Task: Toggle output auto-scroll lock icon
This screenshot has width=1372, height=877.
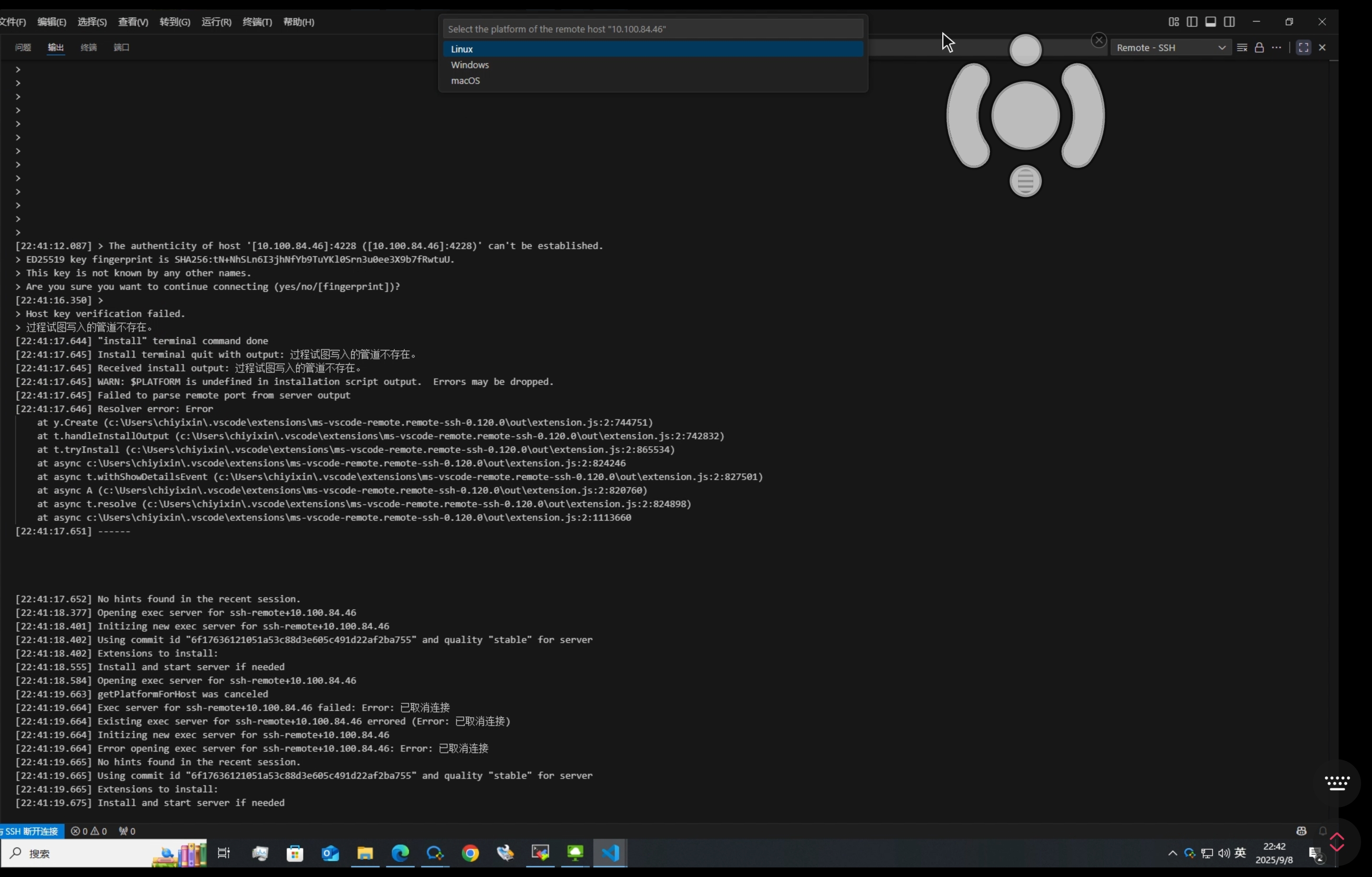Action: click(1259, 47)
